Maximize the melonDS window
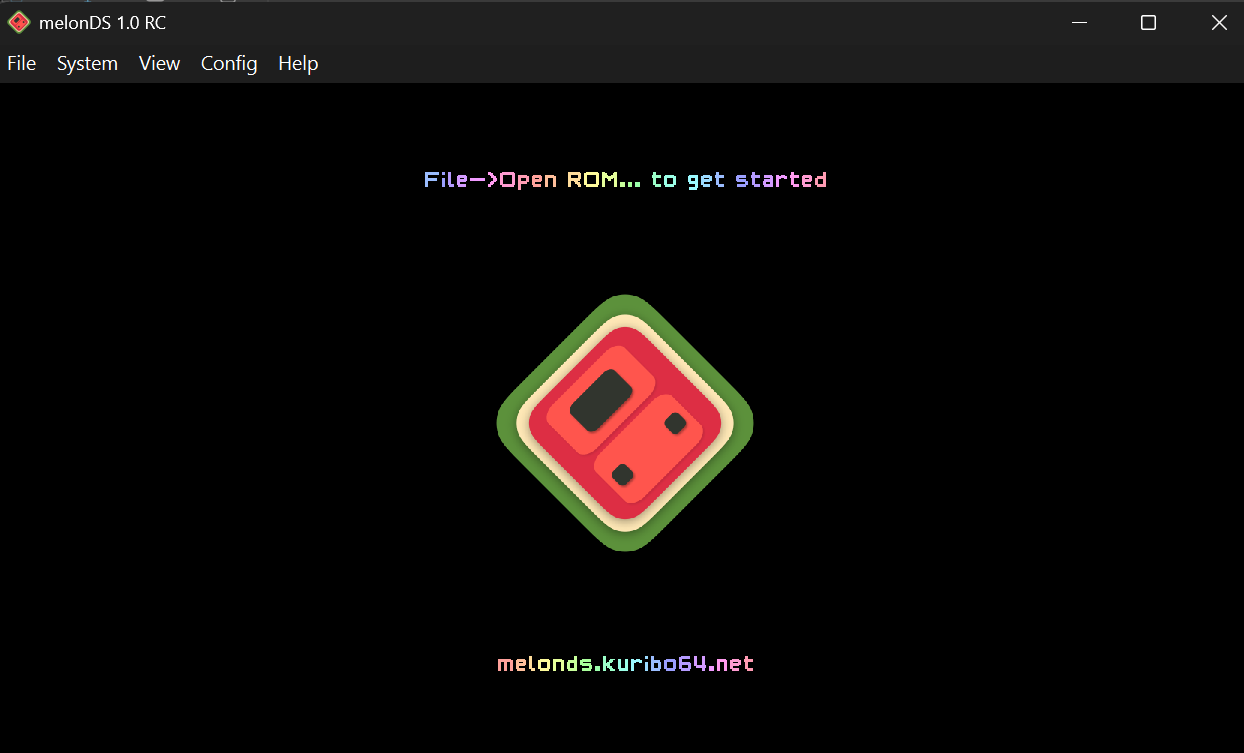1244x753 pixels. click(x=1148, y=23)
